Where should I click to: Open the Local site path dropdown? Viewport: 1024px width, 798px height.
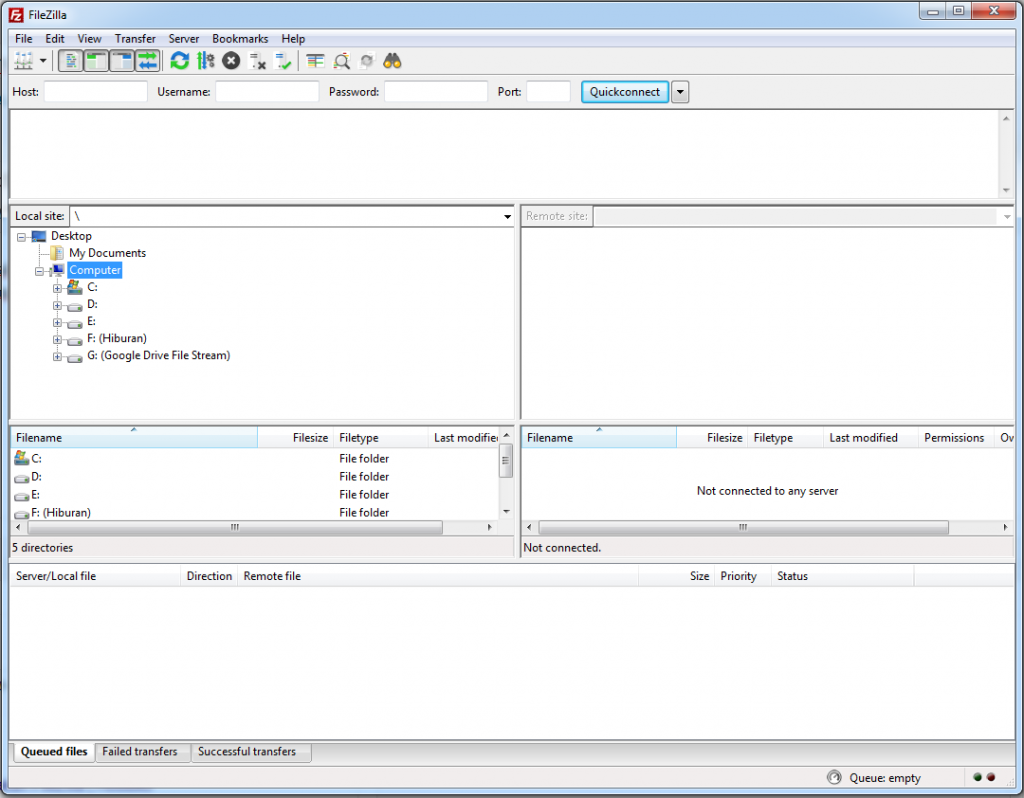[507, 216]
